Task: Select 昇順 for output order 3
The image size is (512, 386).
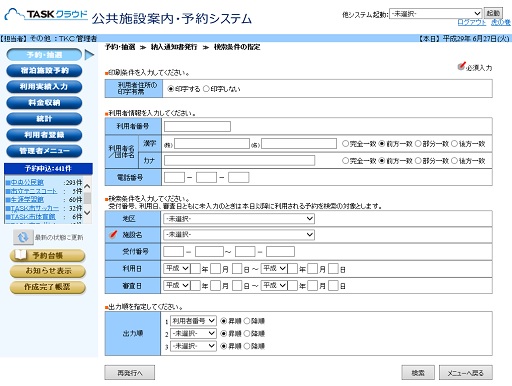Action: [224, 346]
